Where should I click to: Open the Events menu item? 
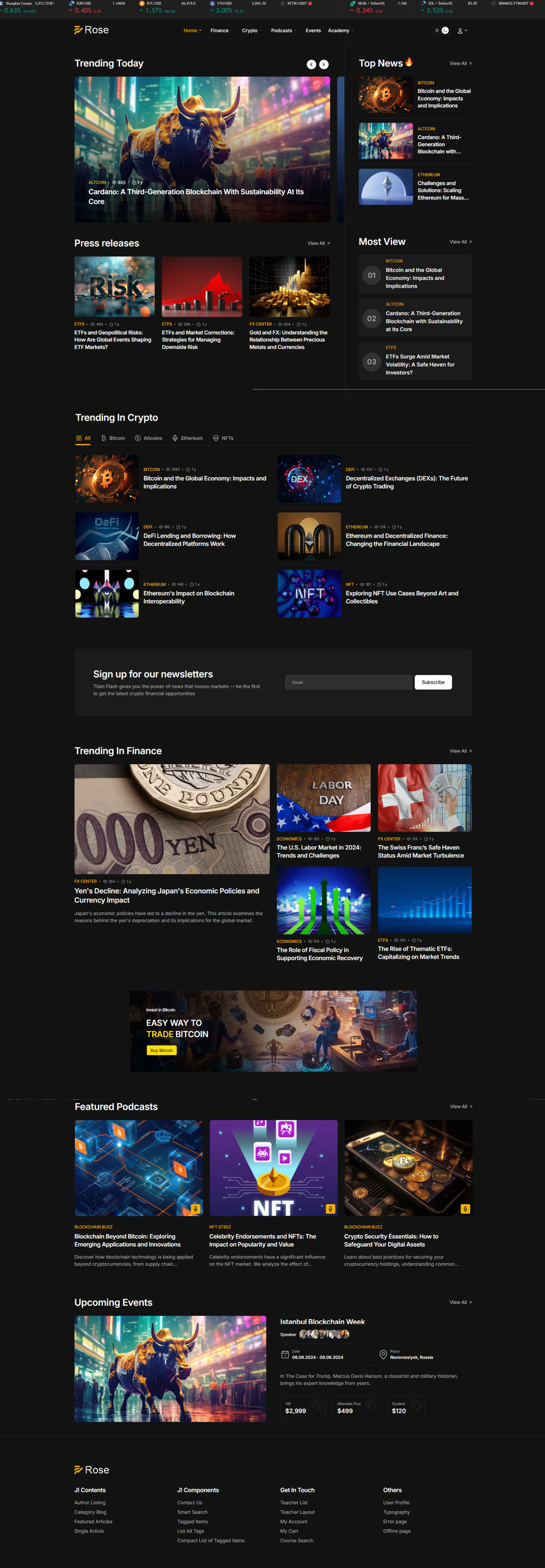point(313,30)
